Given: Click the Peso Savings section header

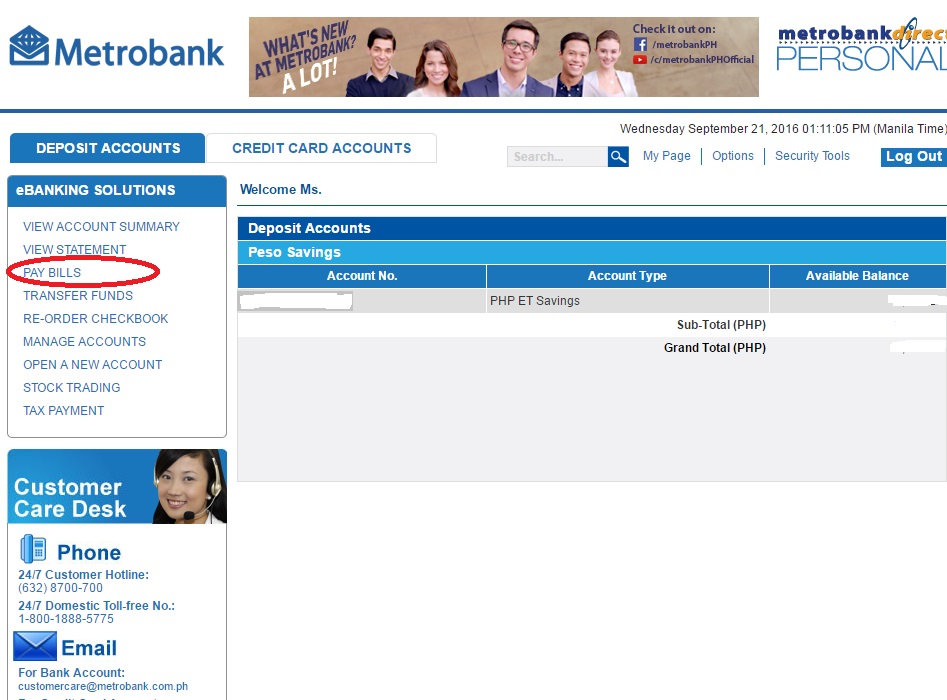Looking at the screenshot, I should (591, 252).
